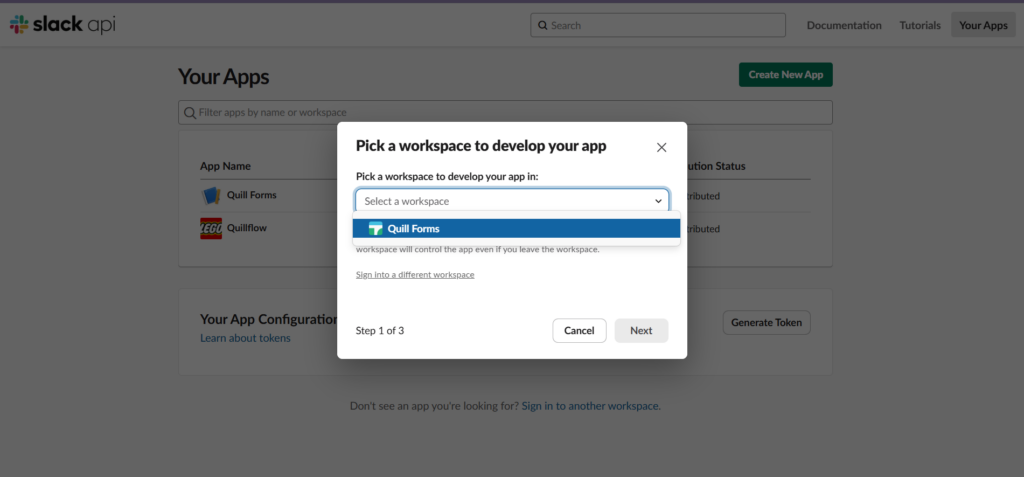Click the App Name column header
Screen dimensions: 1024x477
[x=225, y=166]
